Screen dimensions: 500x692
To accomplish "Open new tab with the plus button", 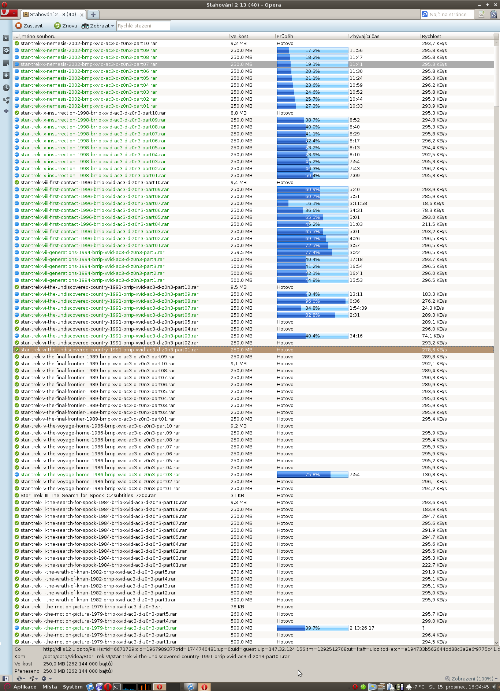I will [x=93, y=15].
